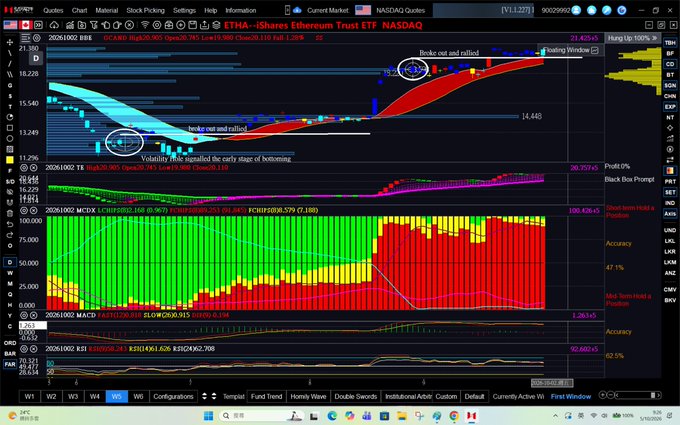Close the RSI indicator panel
This screenshot has width=680, height=425.
(33, 349)
